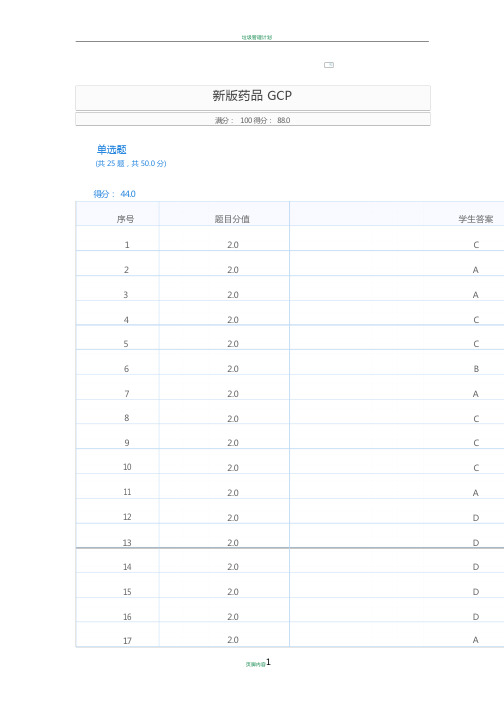Click the 新版药品 GCP title heading
Viewport: 504px width, 713px height.
click(x=252, y=95)
